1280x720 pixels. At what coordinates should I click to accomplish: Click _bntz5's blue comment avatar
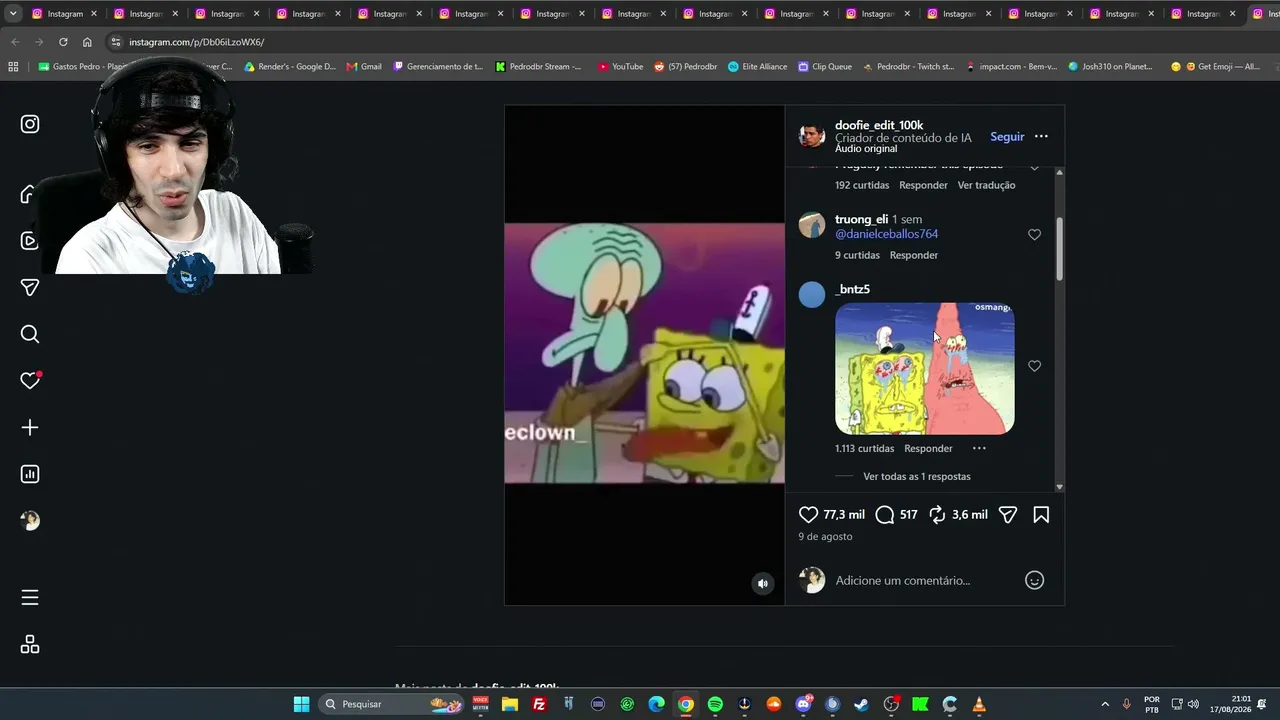[x=812, y=294]
